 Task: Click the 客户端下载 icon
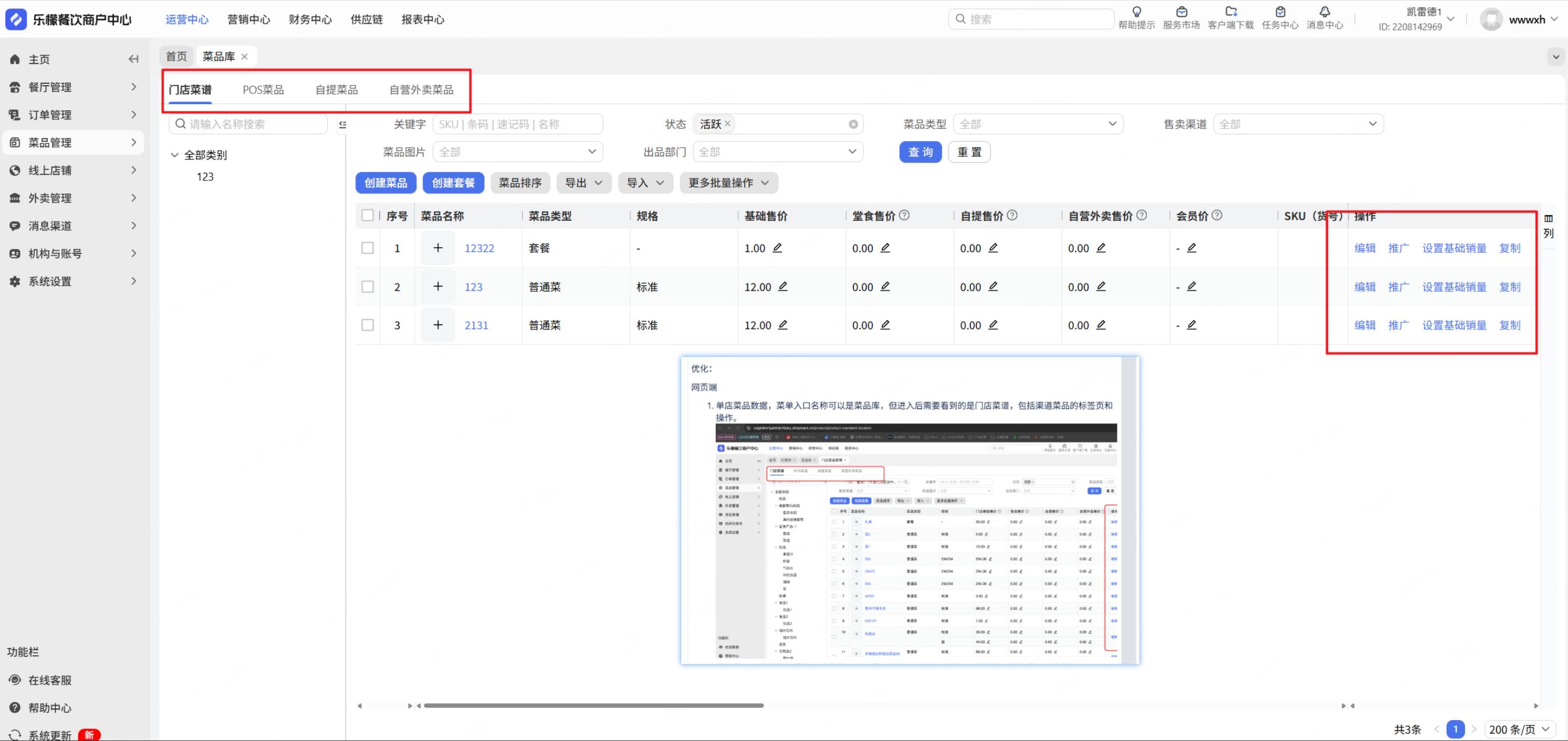click(x=1230, y=12)
